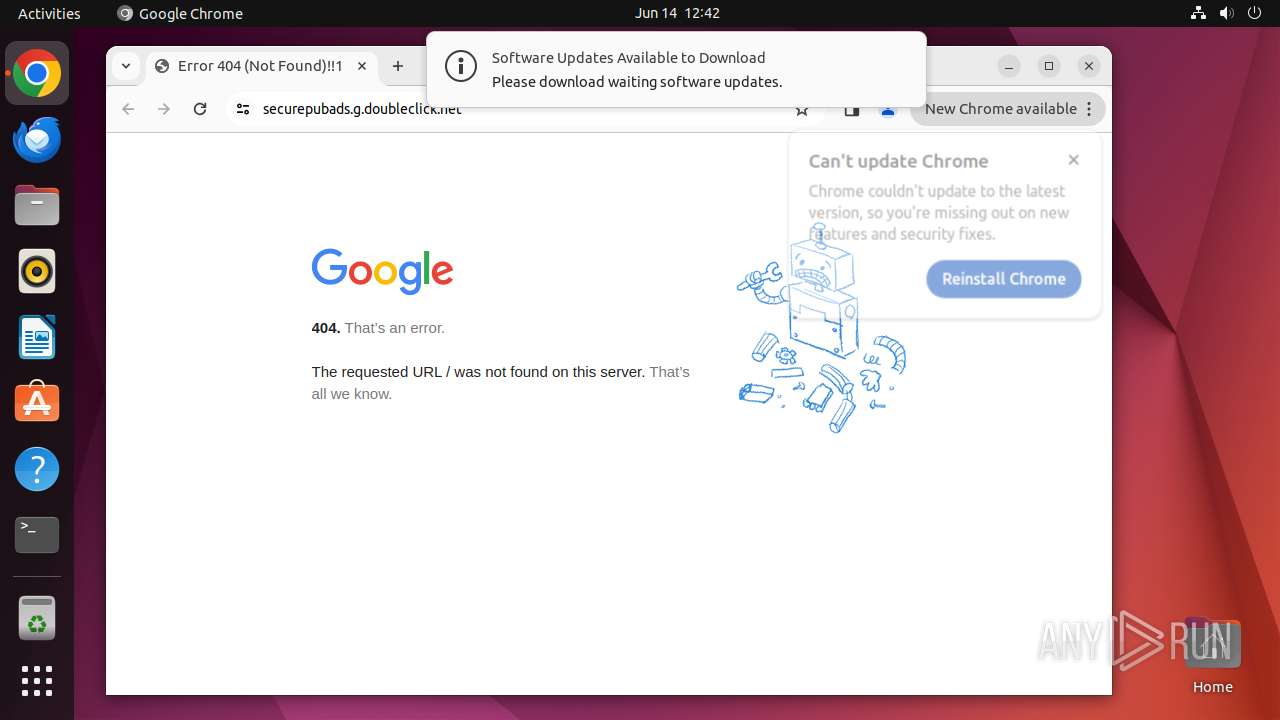The height and width of the screenshot is (720, 1280).
Task: Launch LibreOffice Writer from the dock
Action: 37,338
